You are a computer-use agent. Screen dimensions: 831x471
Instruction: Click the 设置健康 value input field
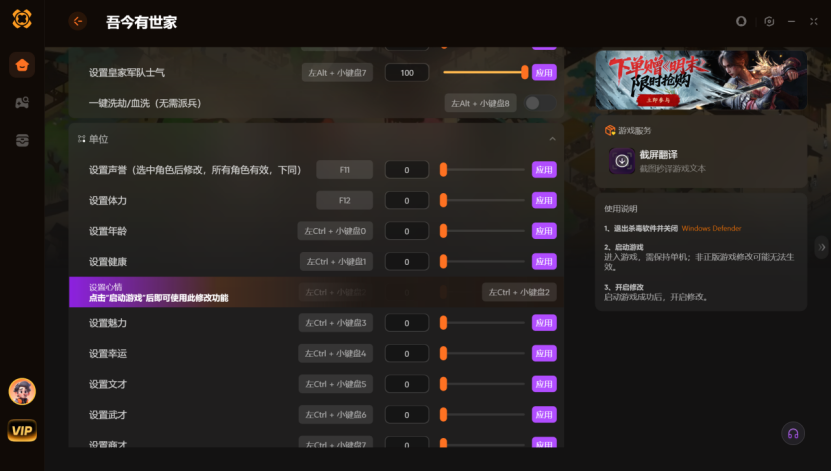[x=406, y=262]
